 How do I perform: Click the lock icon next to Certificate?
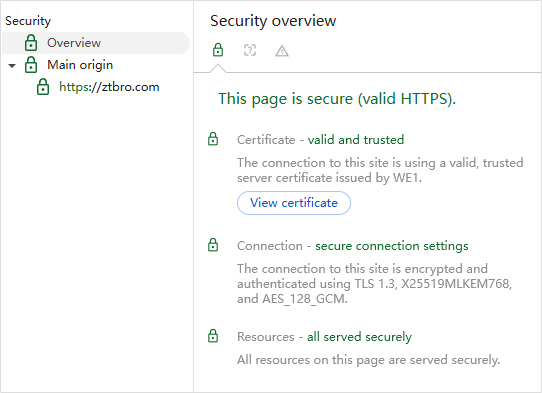213,139
